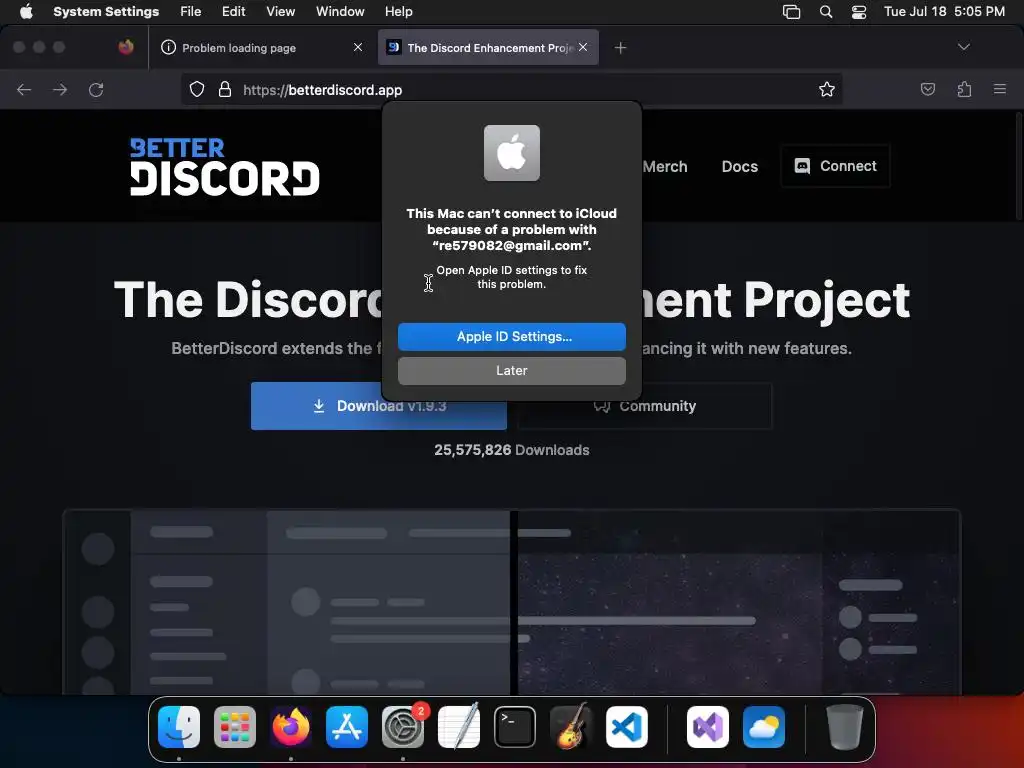Image resolution: width=1024 pixels, height=768 pixels.
Task: Open Visual Studio from the Dock
Action: [x=708, y=726]
